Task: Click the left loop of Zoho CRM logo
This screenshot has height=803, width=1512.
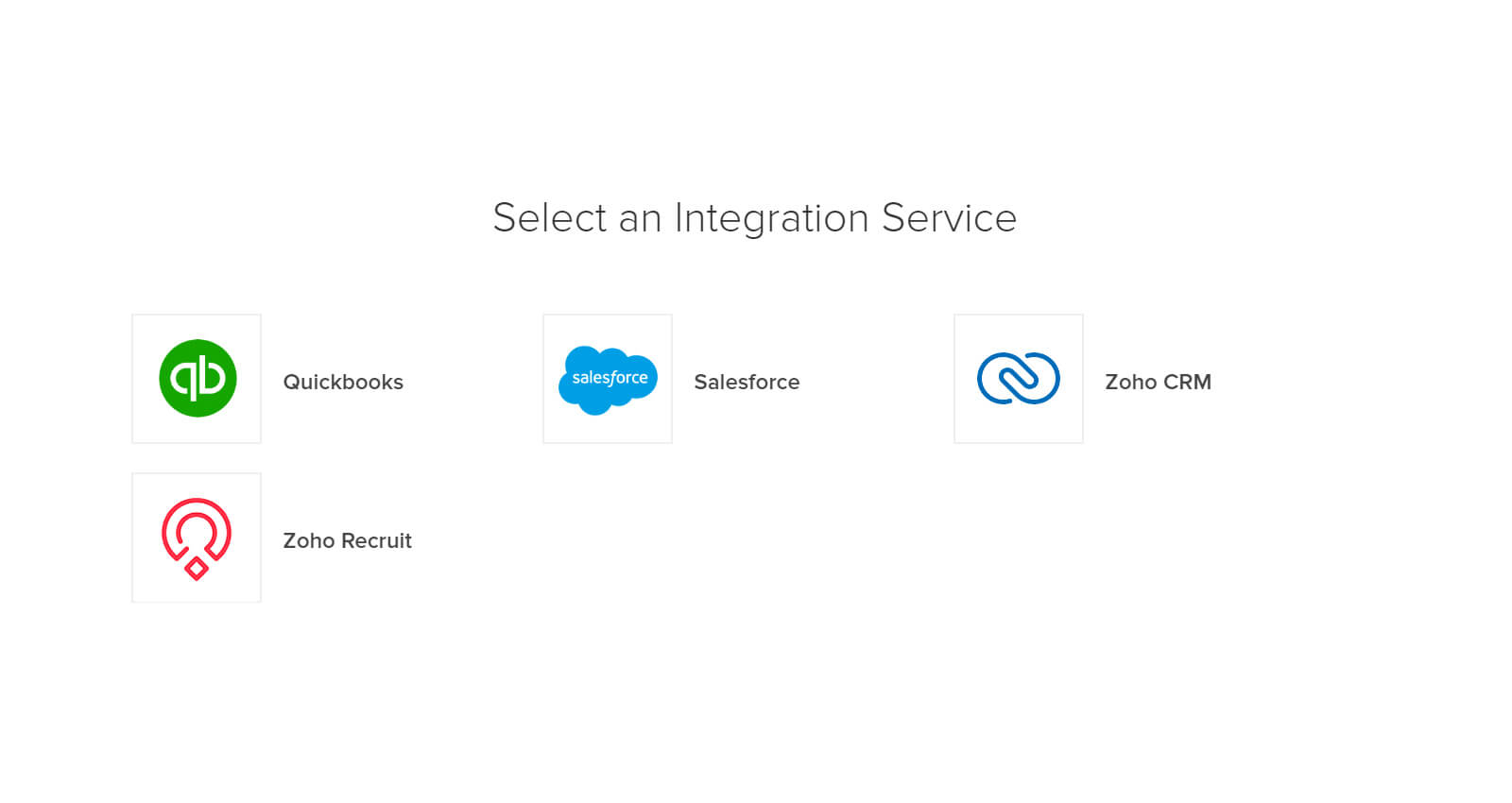Action: pos(998,378)
